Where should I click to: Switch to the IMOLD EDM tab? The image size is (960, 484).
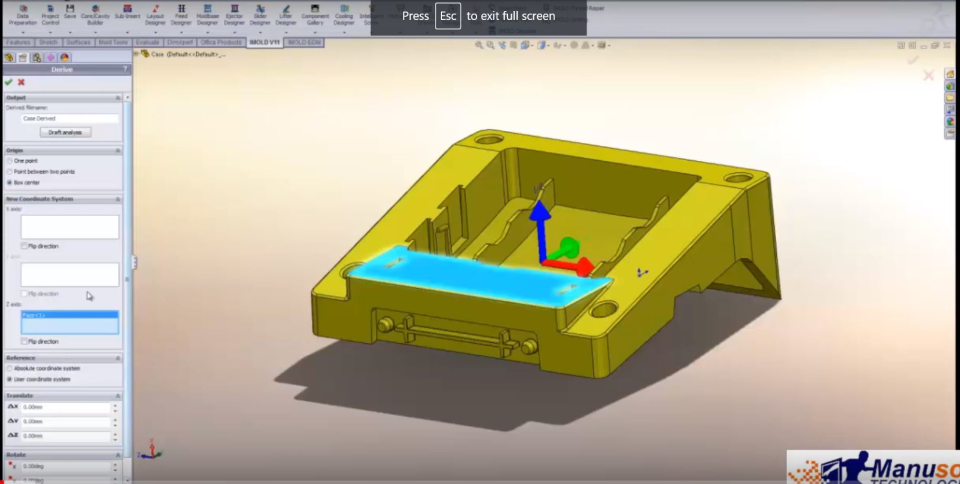click(304, 42)
